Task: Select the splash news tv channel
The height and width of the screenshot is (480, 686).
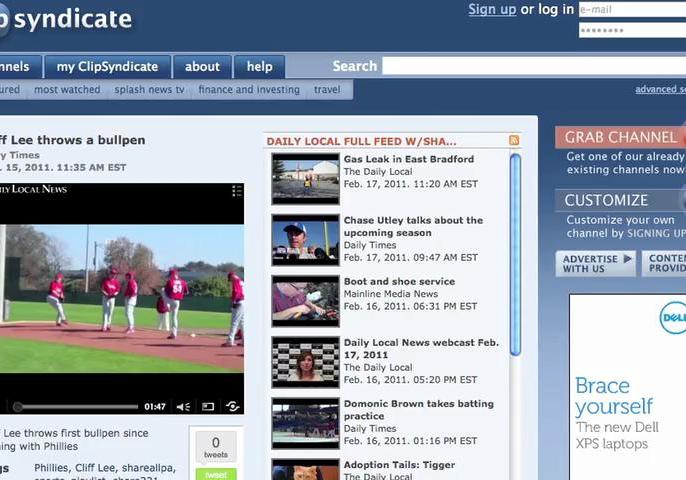Action: [150, 90]
